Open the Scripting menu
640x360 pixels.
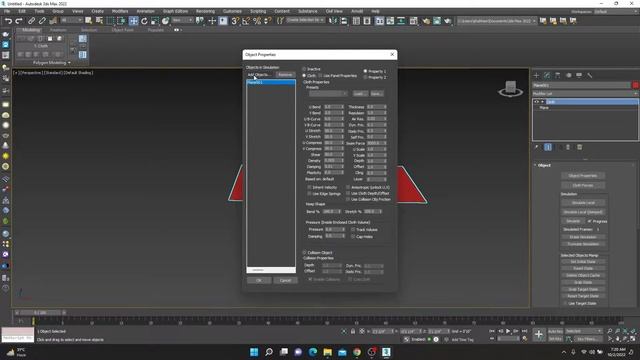(258, 11)
